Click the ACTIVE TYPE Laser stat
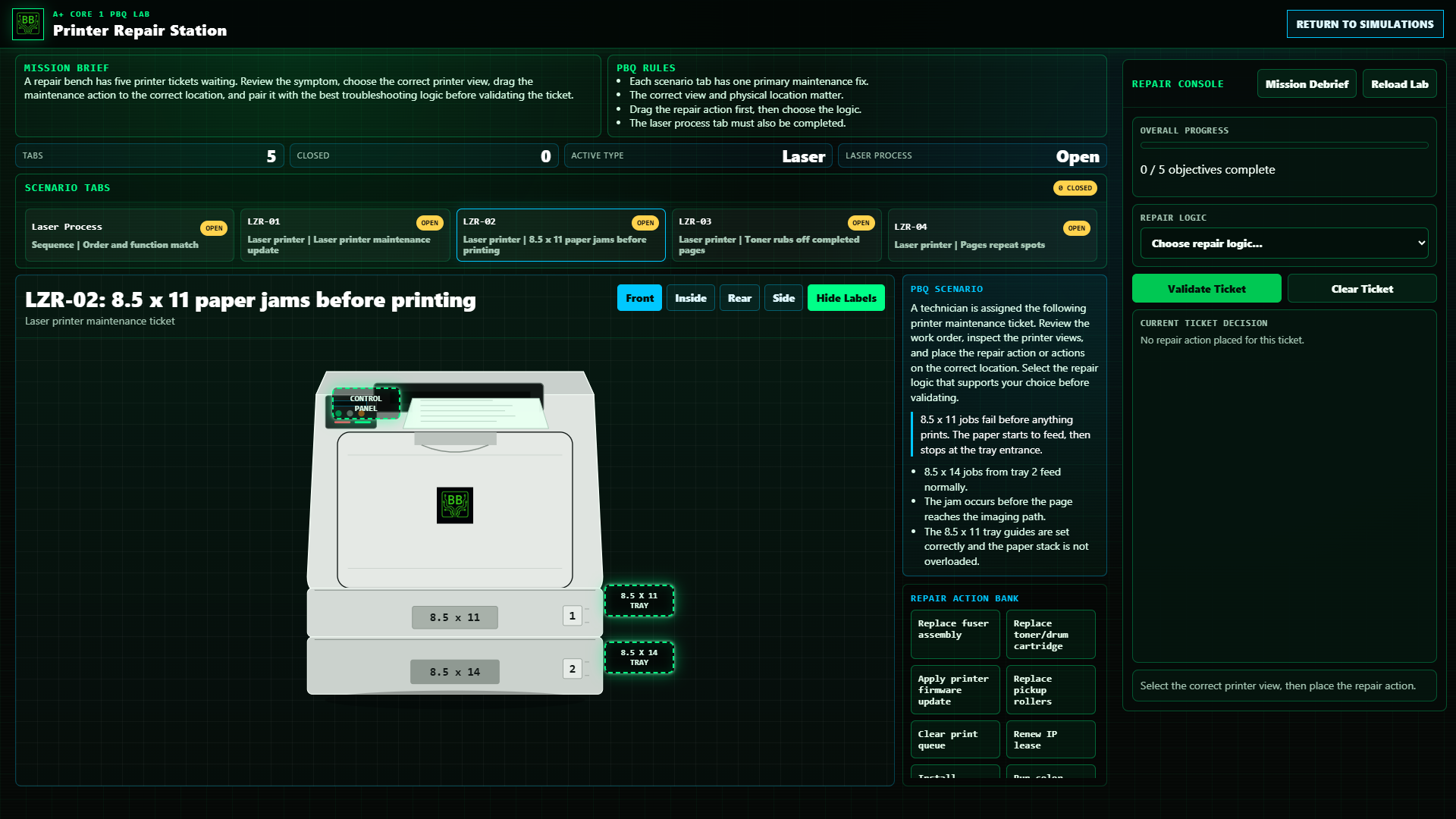The height and width of the screenshot is (819, 1456). click(698, 155)
